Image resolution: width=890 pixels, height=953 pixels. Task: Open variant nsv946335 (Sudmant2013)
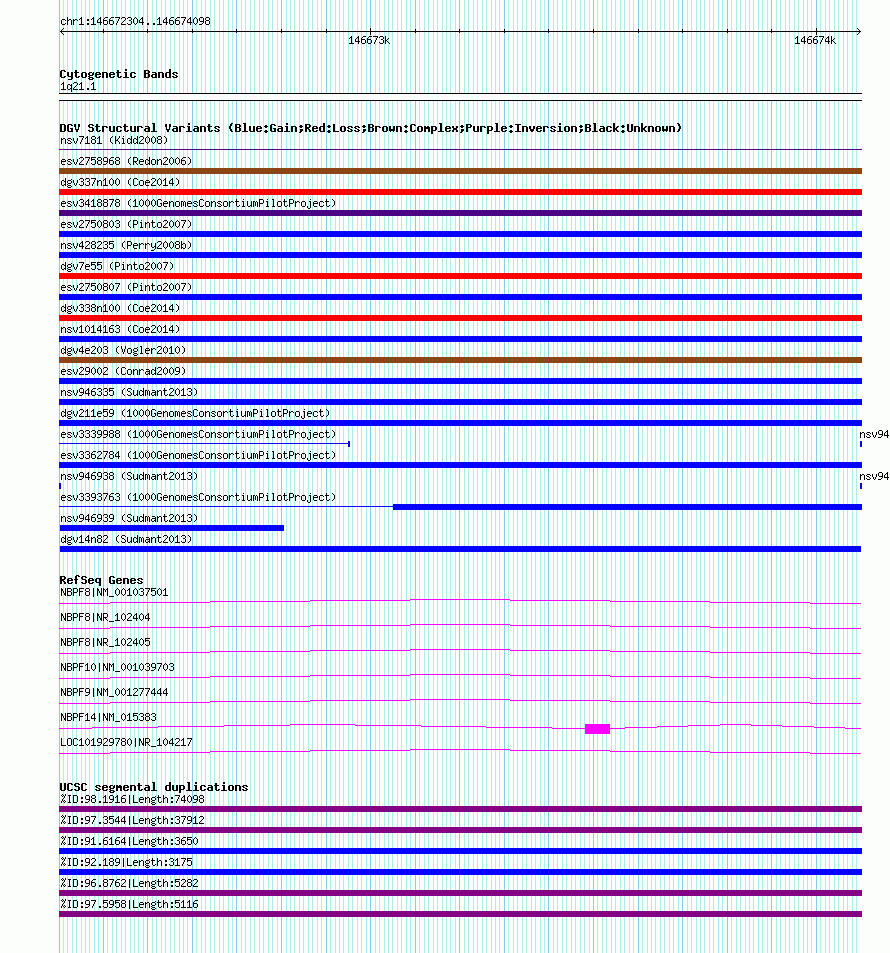point(129,392)
